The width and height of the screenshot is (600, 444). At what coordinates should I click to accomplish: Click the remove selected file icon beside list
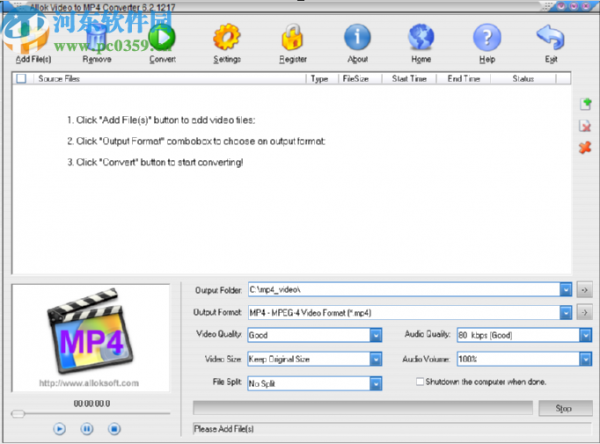click(585, 126)
